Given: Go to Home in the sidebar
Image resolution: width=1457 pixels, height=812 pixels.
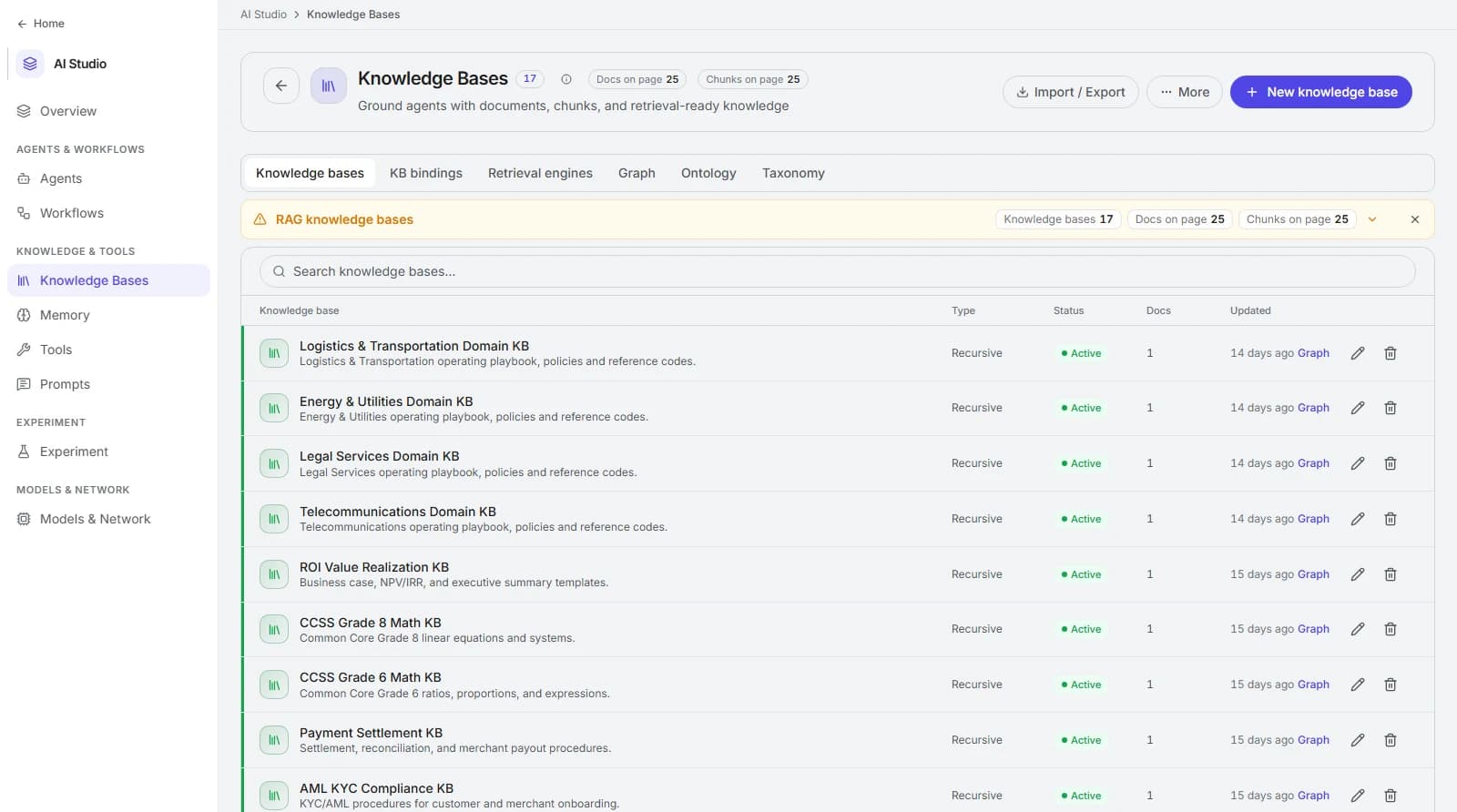Looking at the screenshot, I should 41,24.
